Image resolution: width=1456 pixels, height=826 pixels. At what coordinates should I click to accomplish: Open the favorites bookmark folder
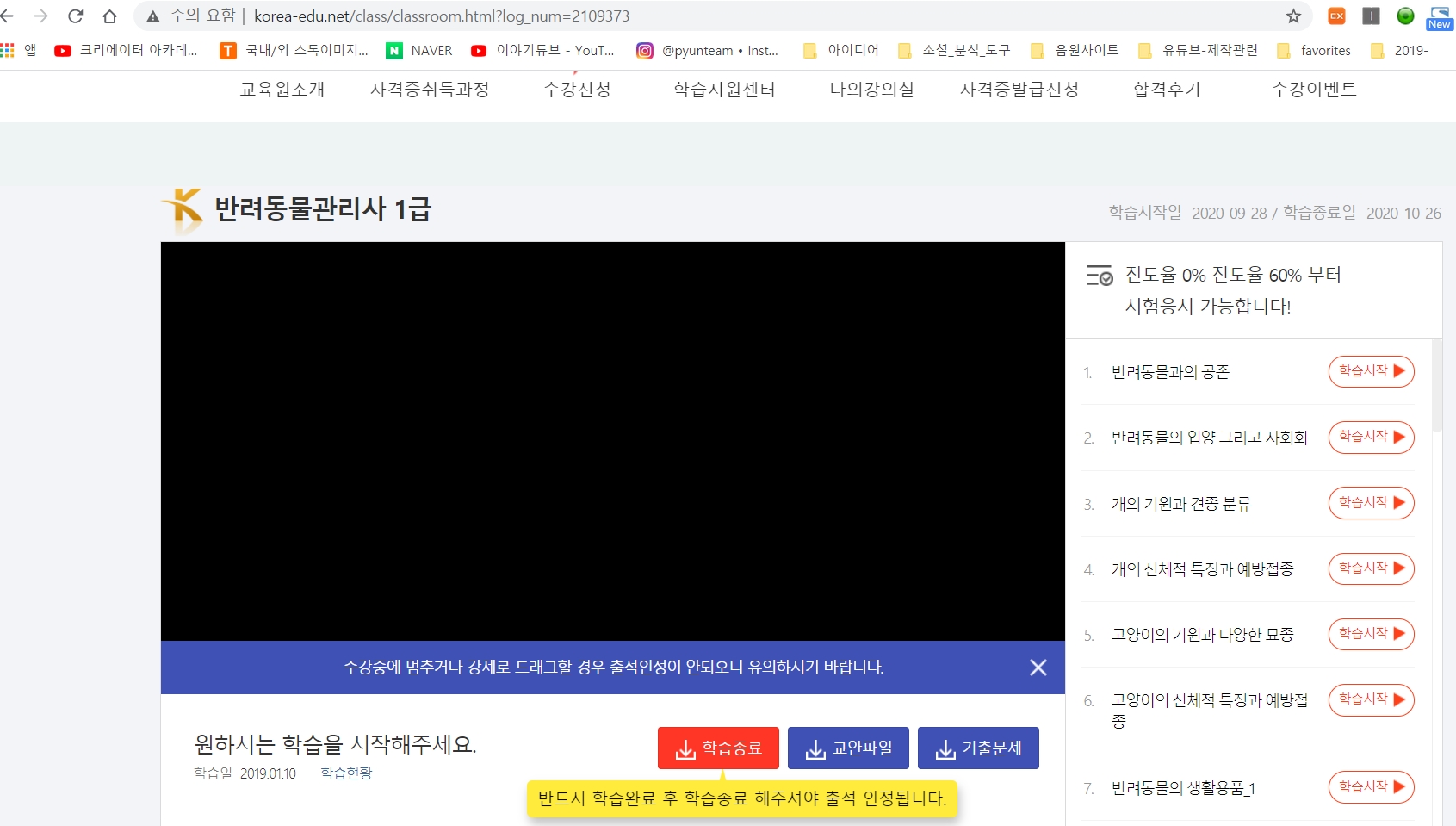point(1314,50)
